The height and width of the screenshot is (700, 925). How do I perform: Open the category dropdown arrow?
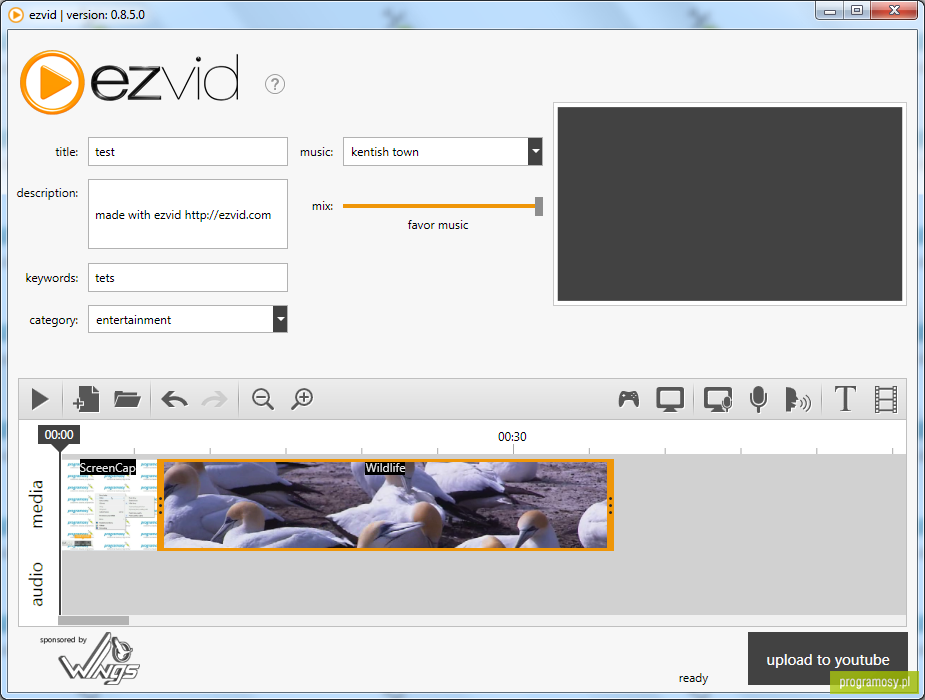[x=280, y=319]
